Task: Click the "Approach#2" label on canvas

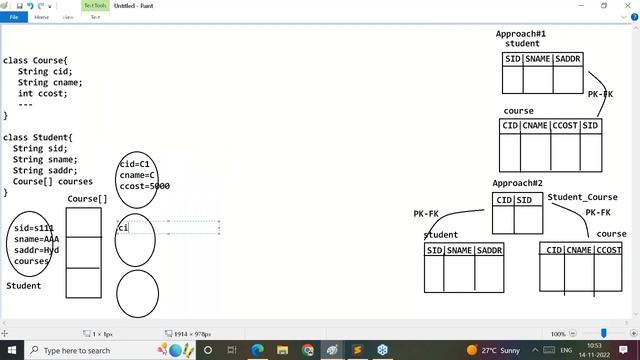Action: pos(518,183)
